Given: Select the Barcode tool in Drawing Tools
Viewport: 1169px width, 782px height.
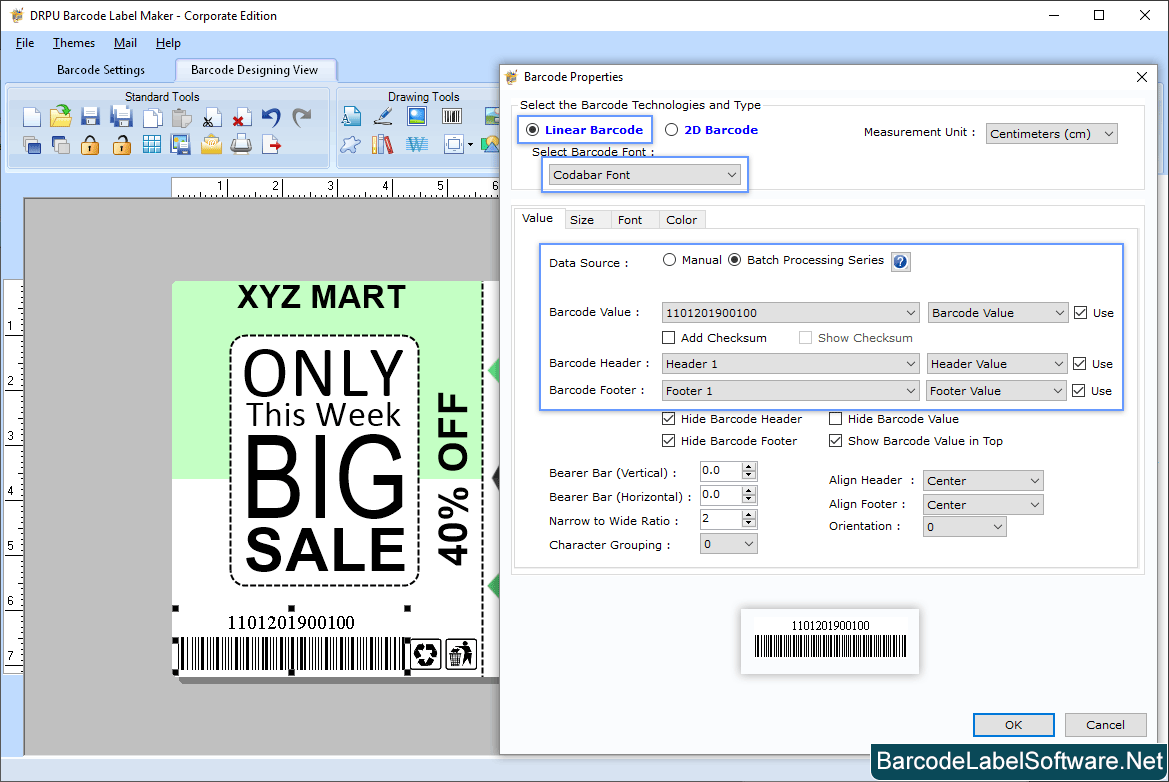Looking at the screenshot, I should tap(453, 116).
